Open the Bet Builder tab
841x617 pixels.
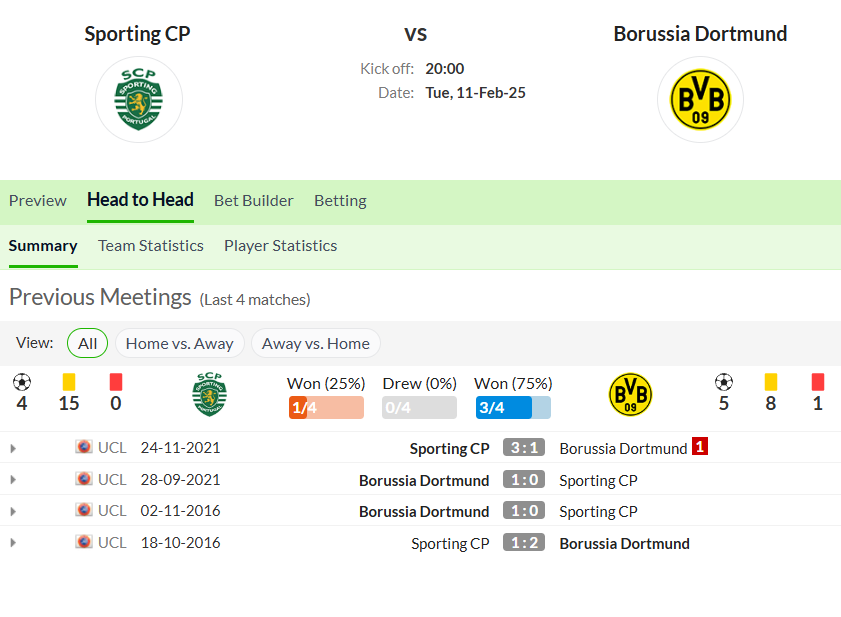click(x=254, y=201)
